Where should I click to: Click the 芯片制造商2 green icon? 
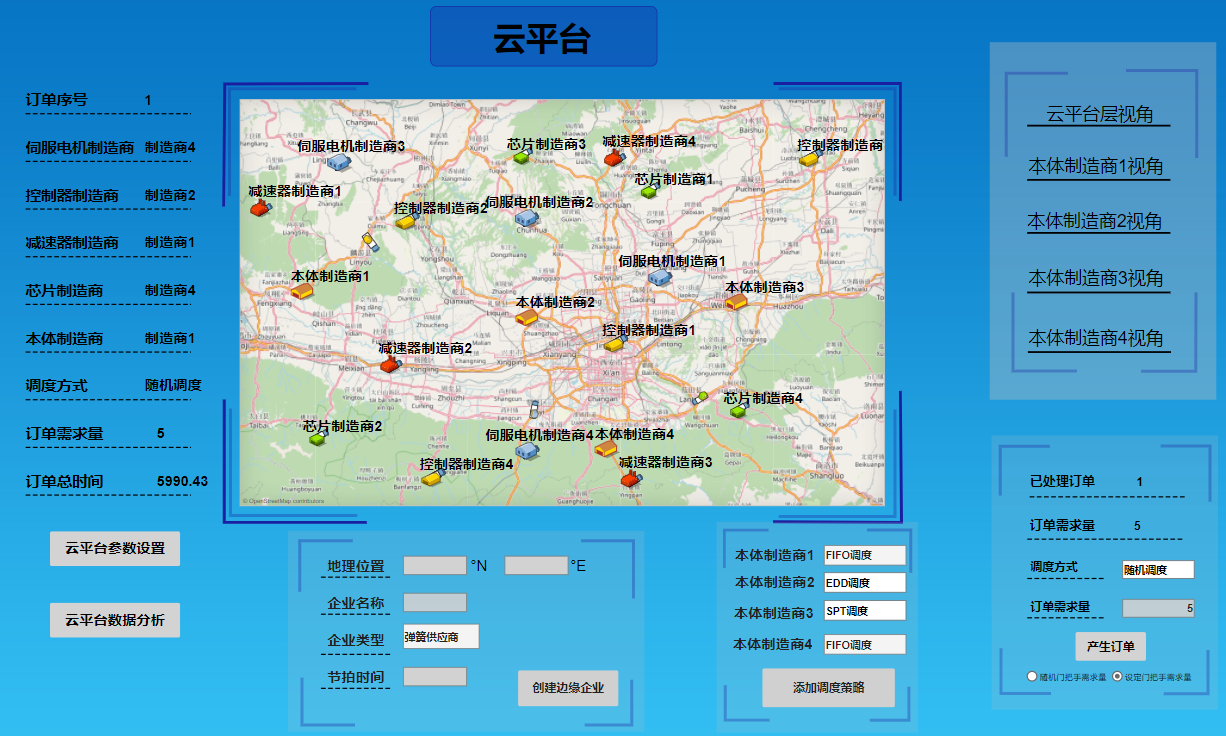[318, 439]
